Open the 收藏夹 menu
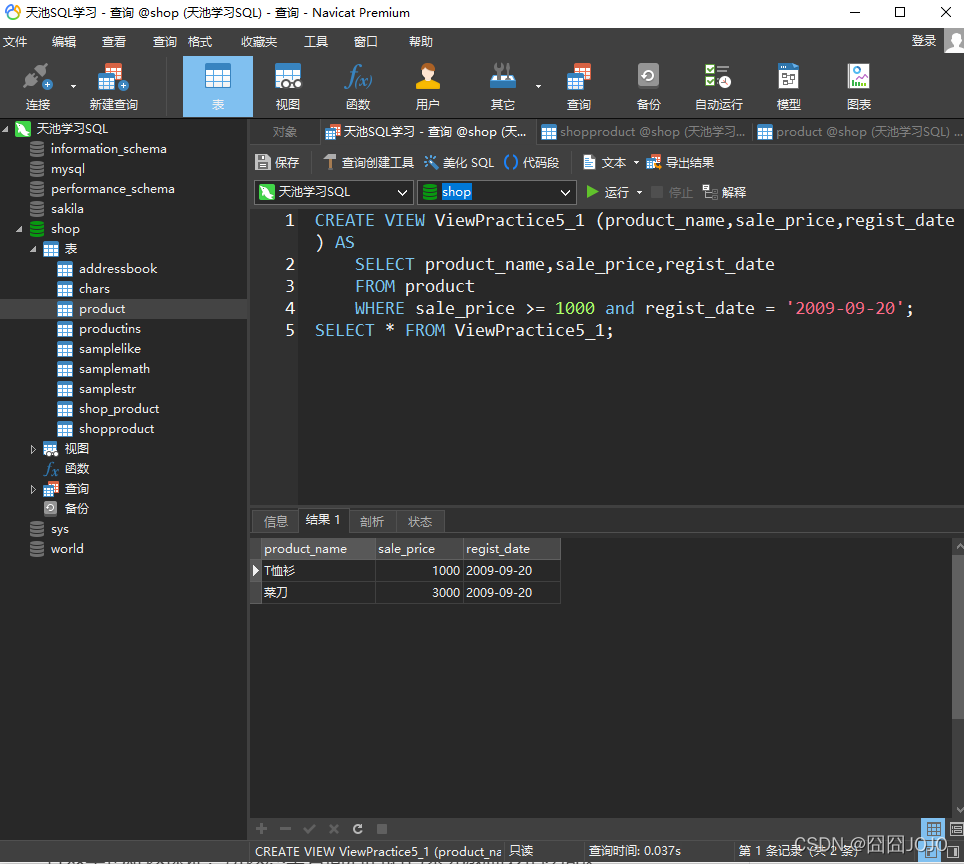The width and height of the screenshot is (964, 864). (259, 42)
